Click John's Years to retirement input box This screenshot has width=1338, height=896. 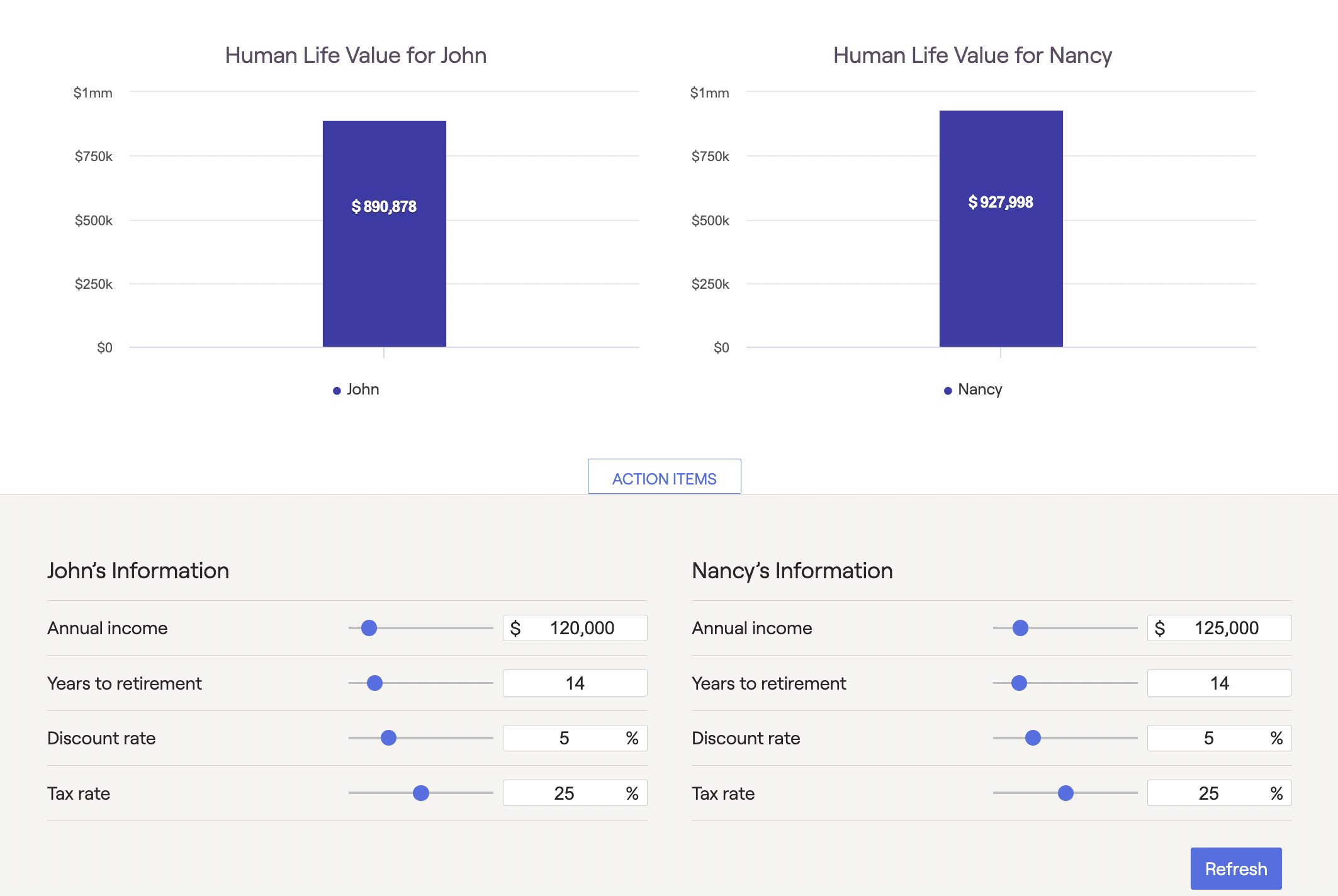[x=575, y=683]
